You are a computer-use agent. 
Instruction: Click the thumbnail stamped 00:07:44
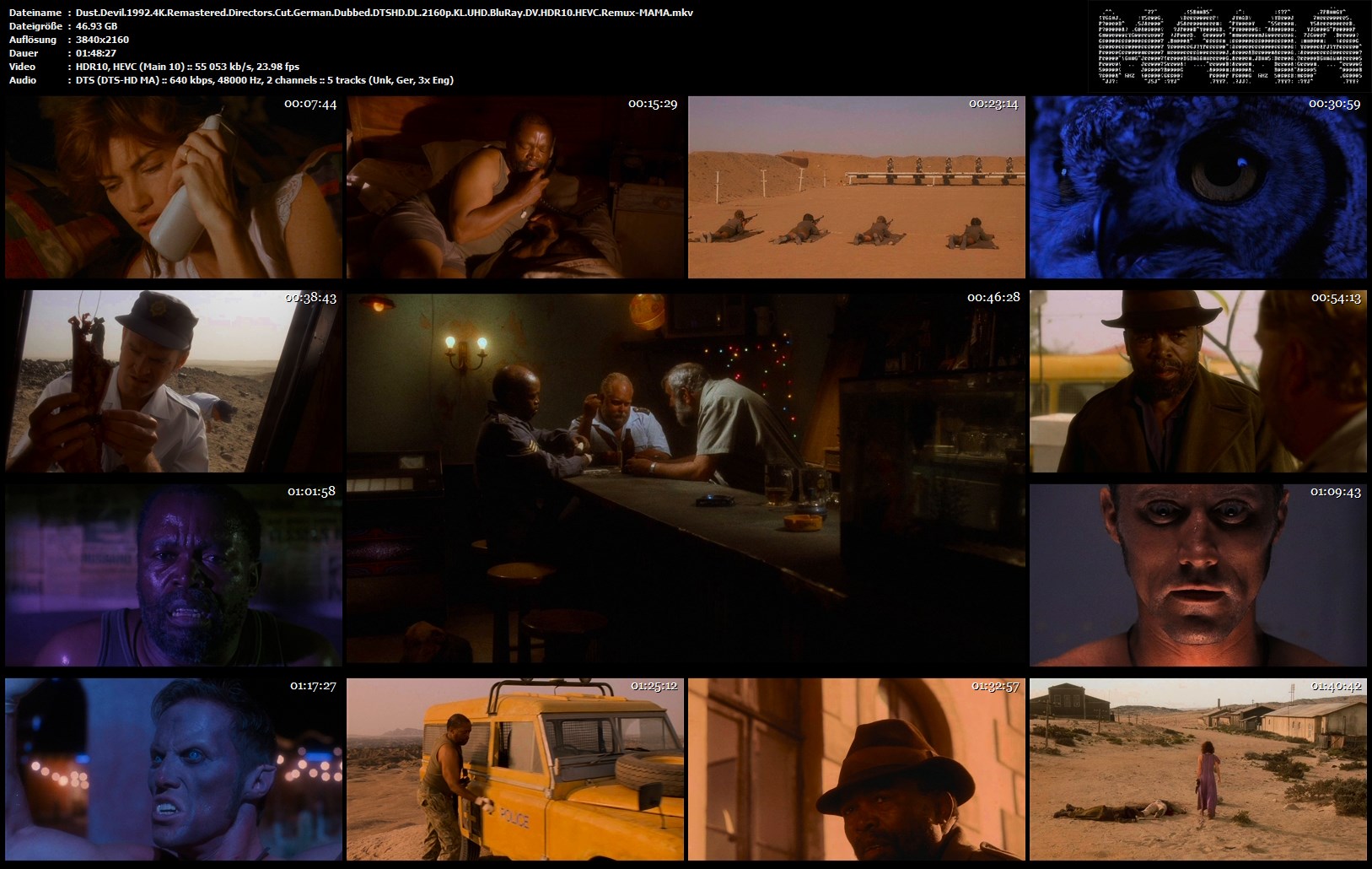[174, 186]
